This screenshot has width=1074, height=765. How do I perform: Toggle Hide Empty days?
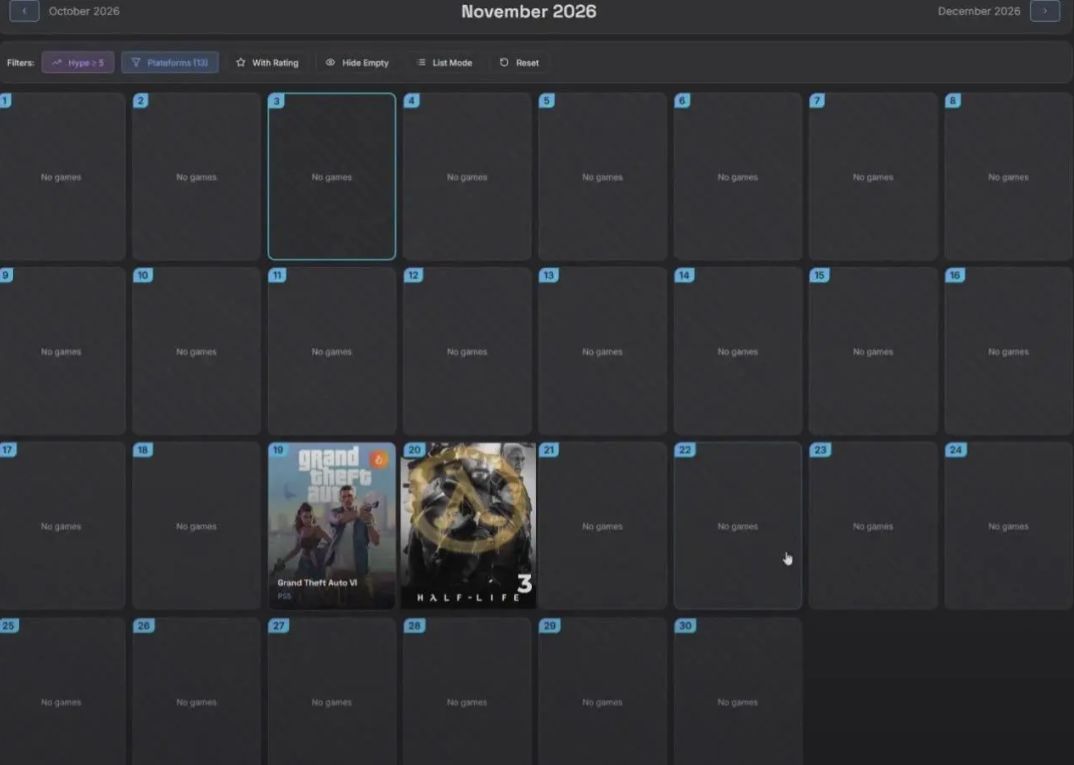point(357,62)
